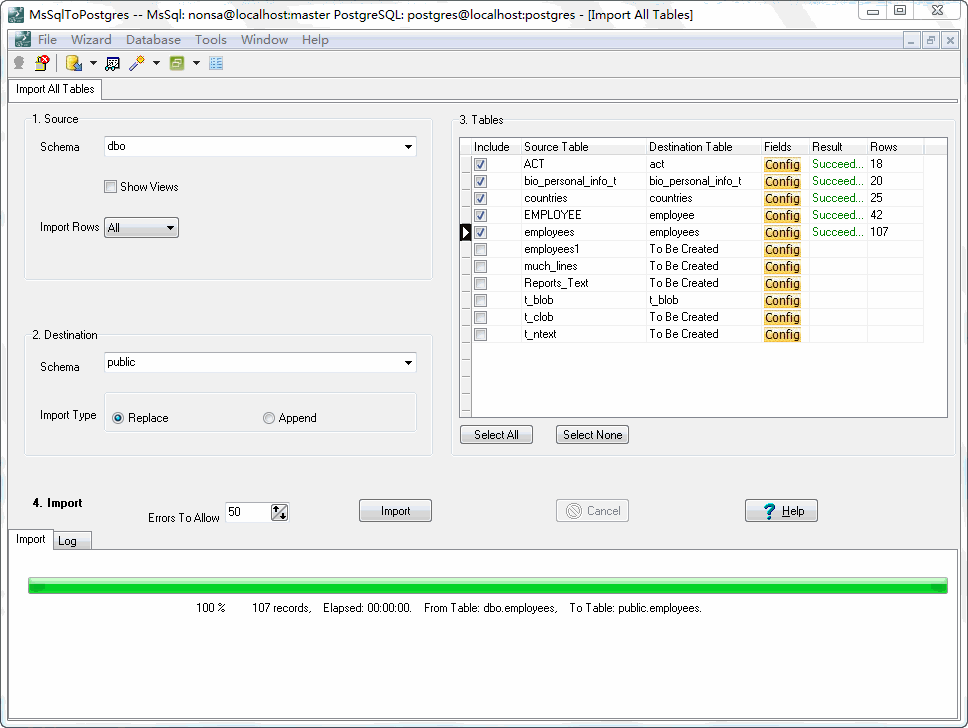Click the much_lines source table cell
Viewport: 968px width, 728px height.
[x=583, y=266]
